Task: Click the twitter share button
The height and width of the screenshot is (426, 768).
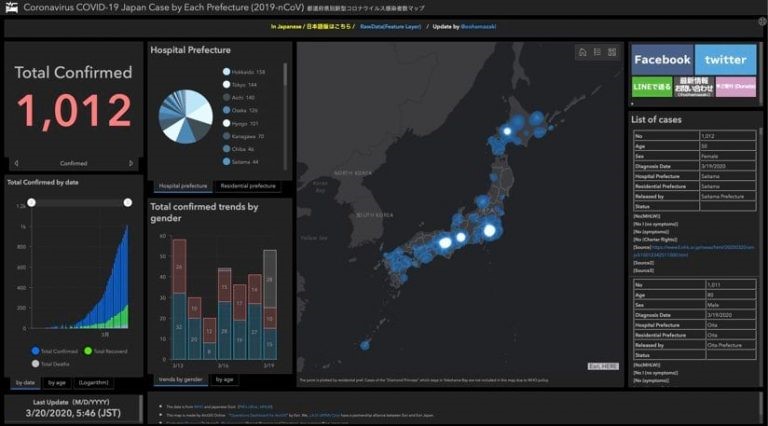Action: [725, 60]
